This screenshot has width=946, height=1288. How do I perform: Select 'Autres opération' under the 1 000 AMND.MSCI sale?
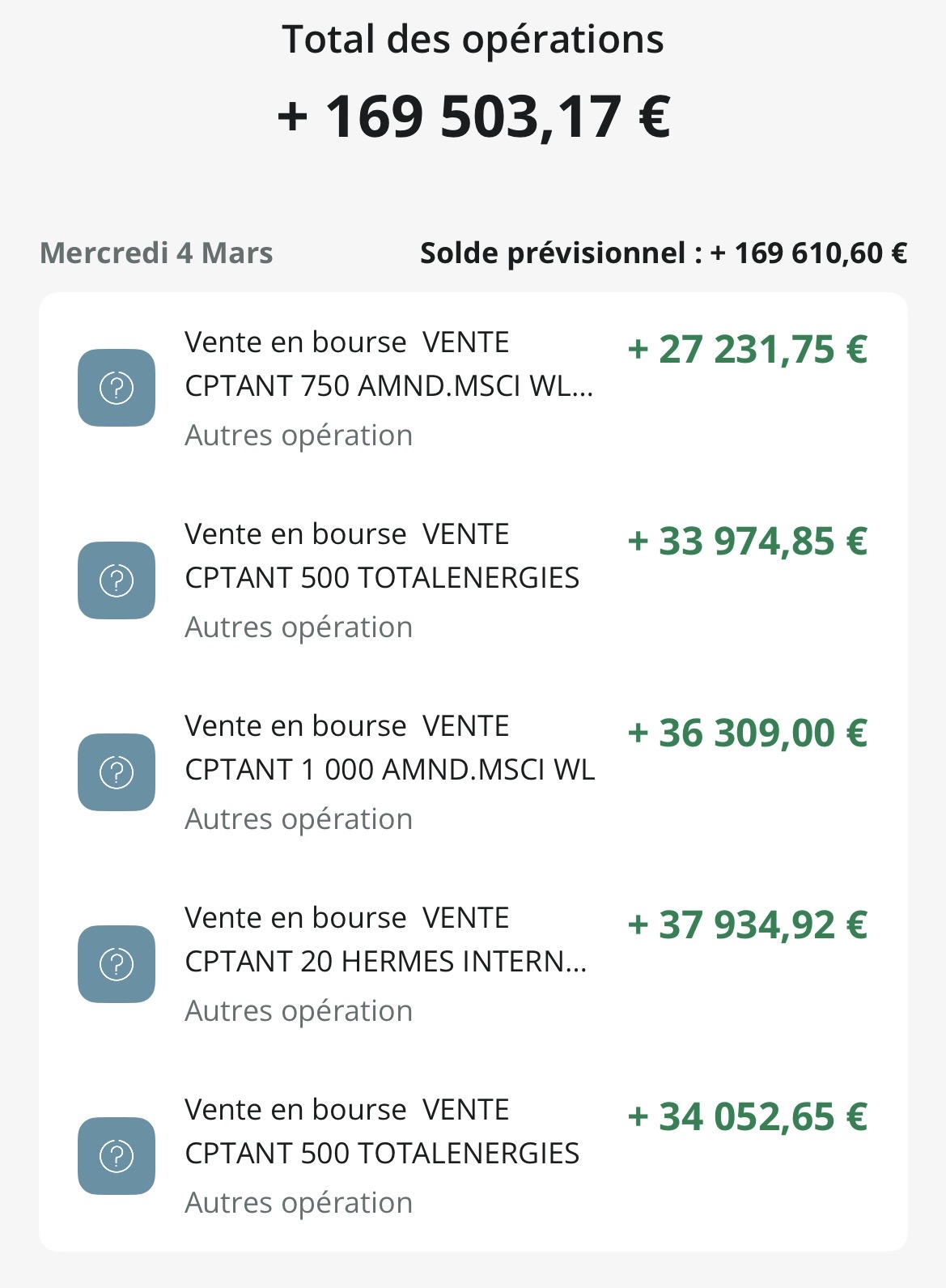pyautogui.click(x=299, y=819)
